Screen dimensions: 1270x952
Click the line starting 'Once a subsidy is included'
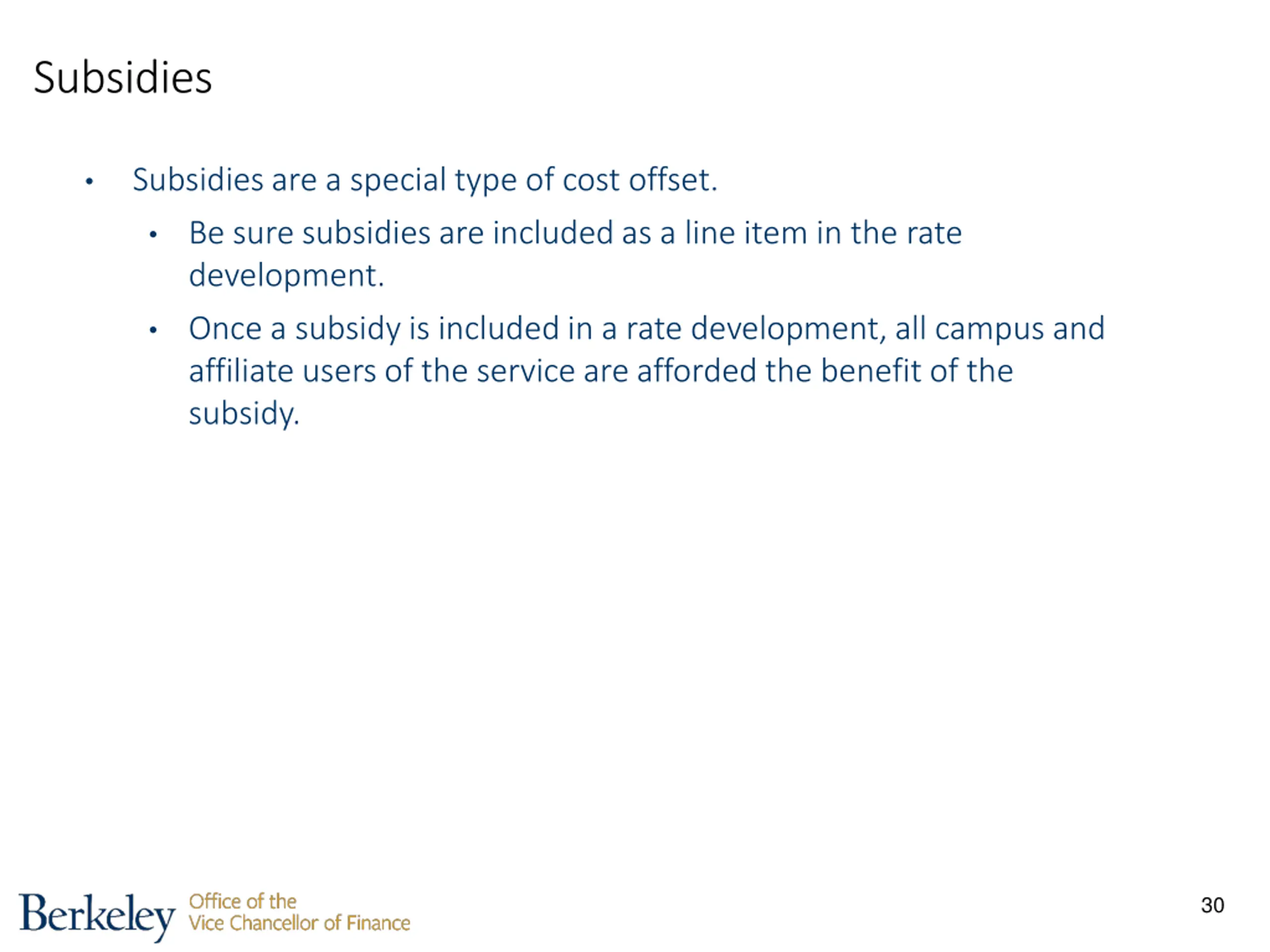coord(646,329)
